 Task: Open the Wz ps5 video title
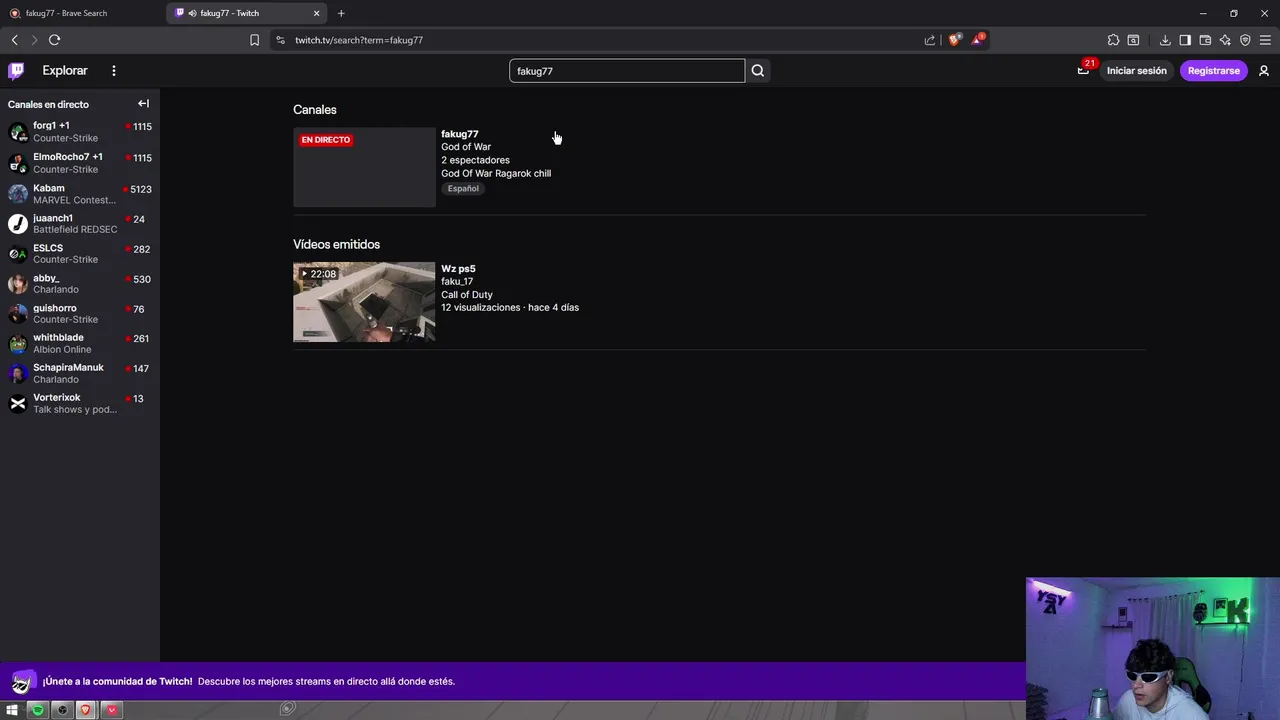tap(458, 269)
